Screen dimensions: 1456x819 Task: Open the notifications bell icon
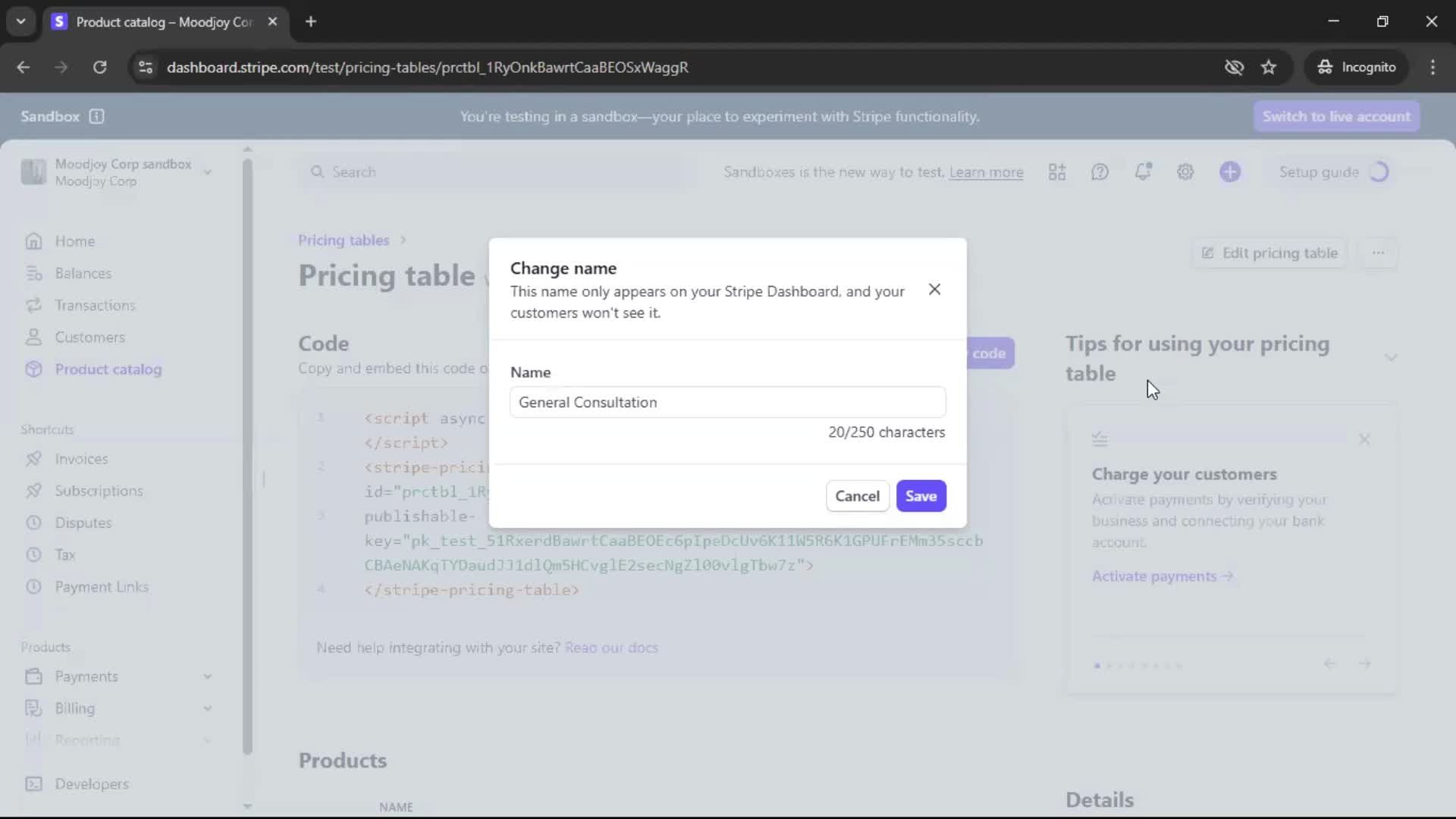[x=1143, y=172]
